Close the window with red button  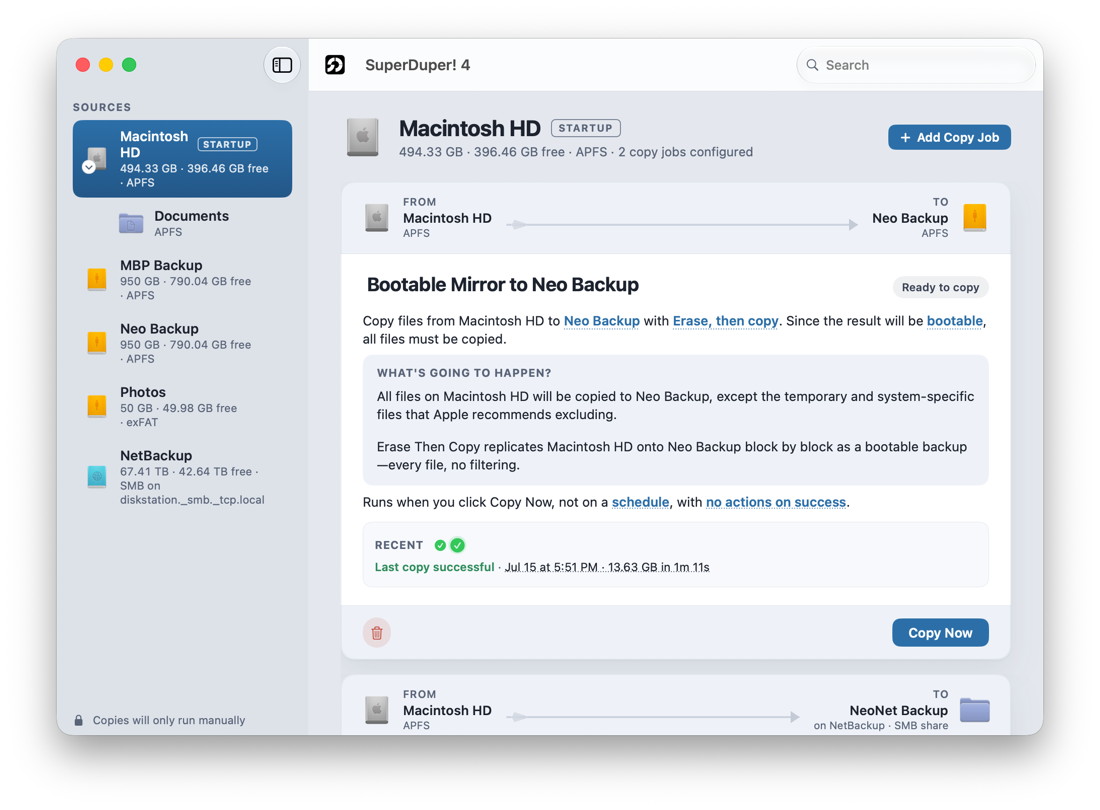(x=83, y=65)
